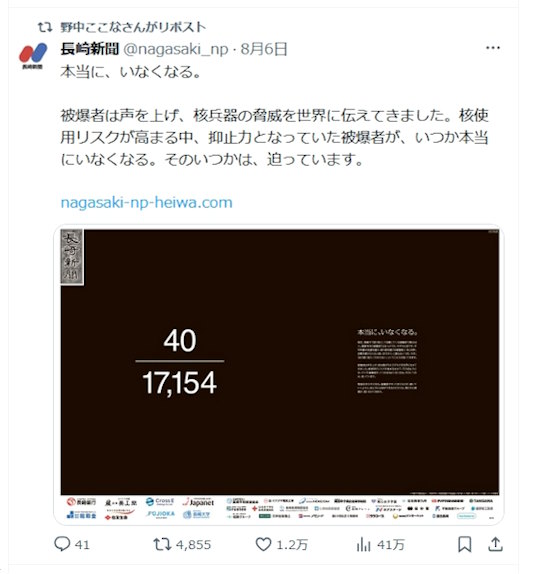The height and width of the screenshot is (574, 533).
Task: Click the share upload arrow icon
Action: 495,544
